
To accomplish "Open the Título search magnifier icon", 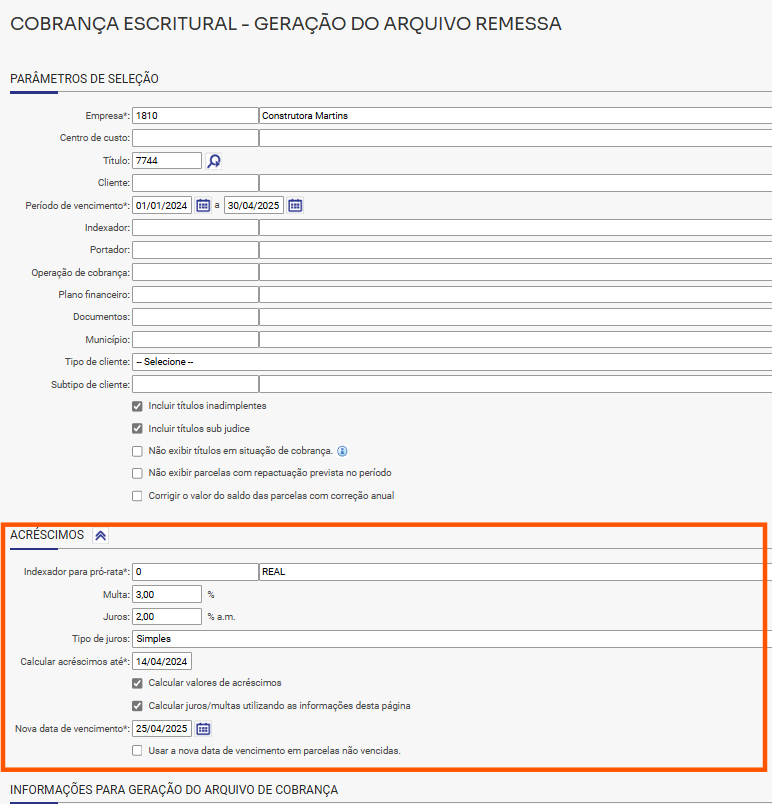I will (214, 161).
